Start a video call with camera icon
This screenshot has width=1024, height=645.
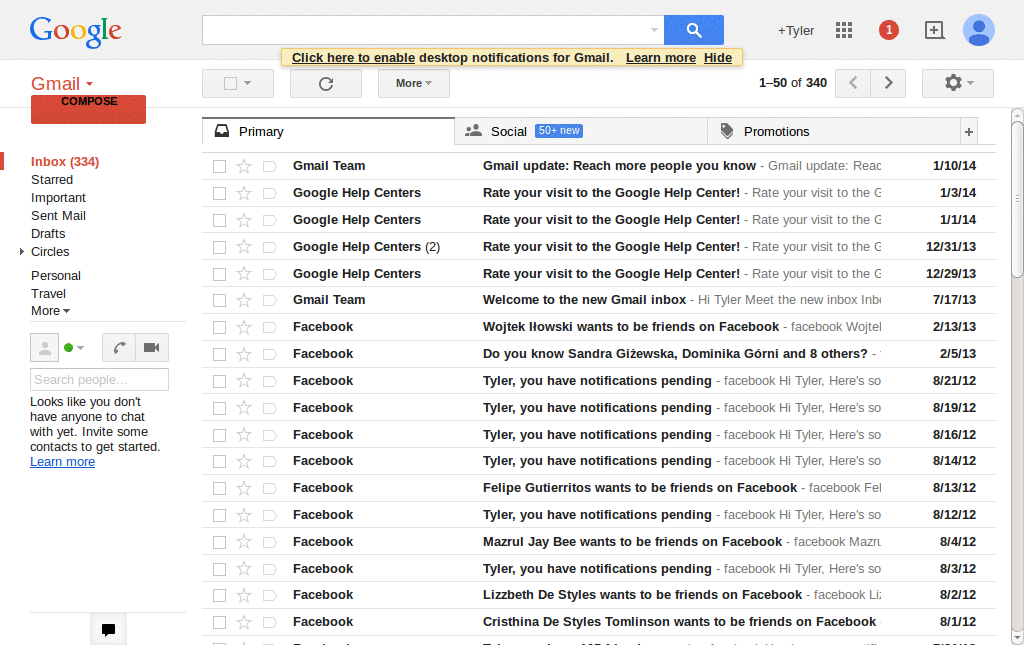coord(152,347)
